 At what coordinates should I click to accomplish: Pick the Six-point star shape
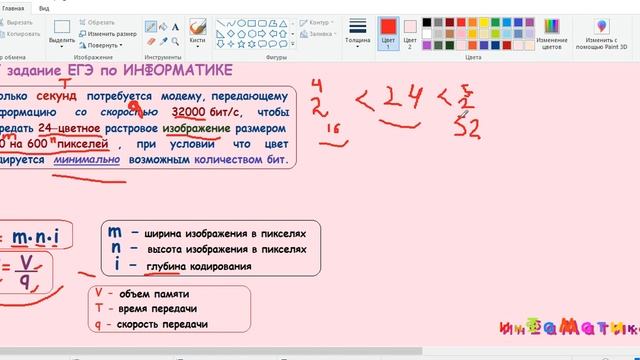pyautogui.click(x=252, y=44)
